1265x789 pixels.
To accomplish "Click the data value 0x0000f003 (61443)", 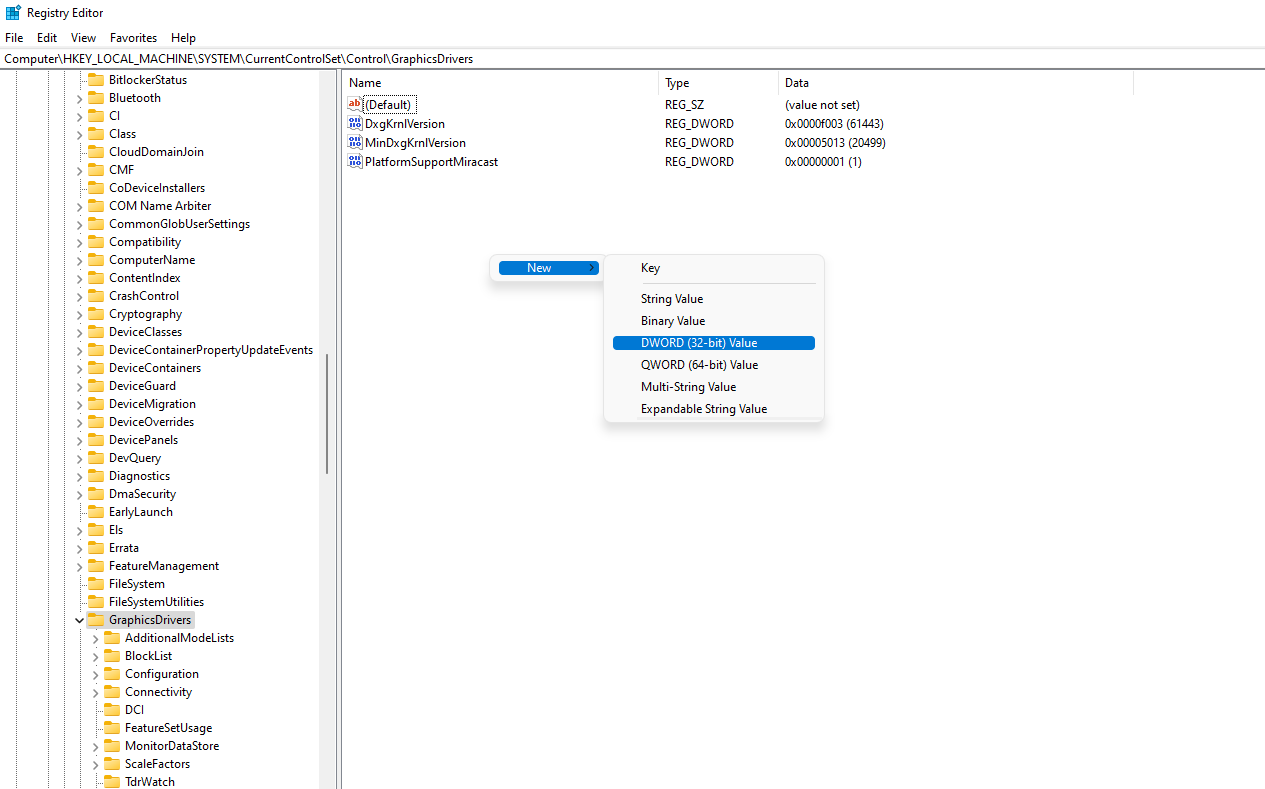I will (834, 124).
